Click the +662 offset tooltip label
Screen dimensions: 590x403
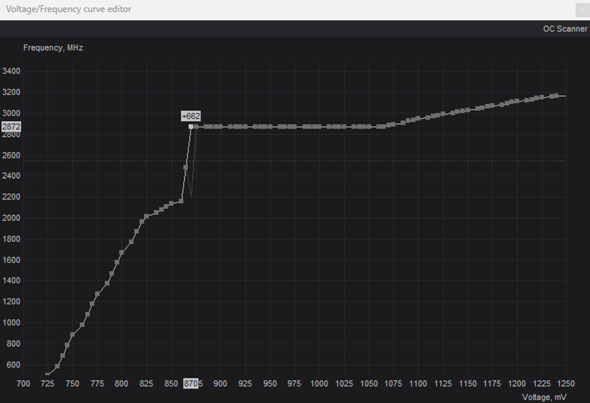pyautogui.click(x=191, y=116)
